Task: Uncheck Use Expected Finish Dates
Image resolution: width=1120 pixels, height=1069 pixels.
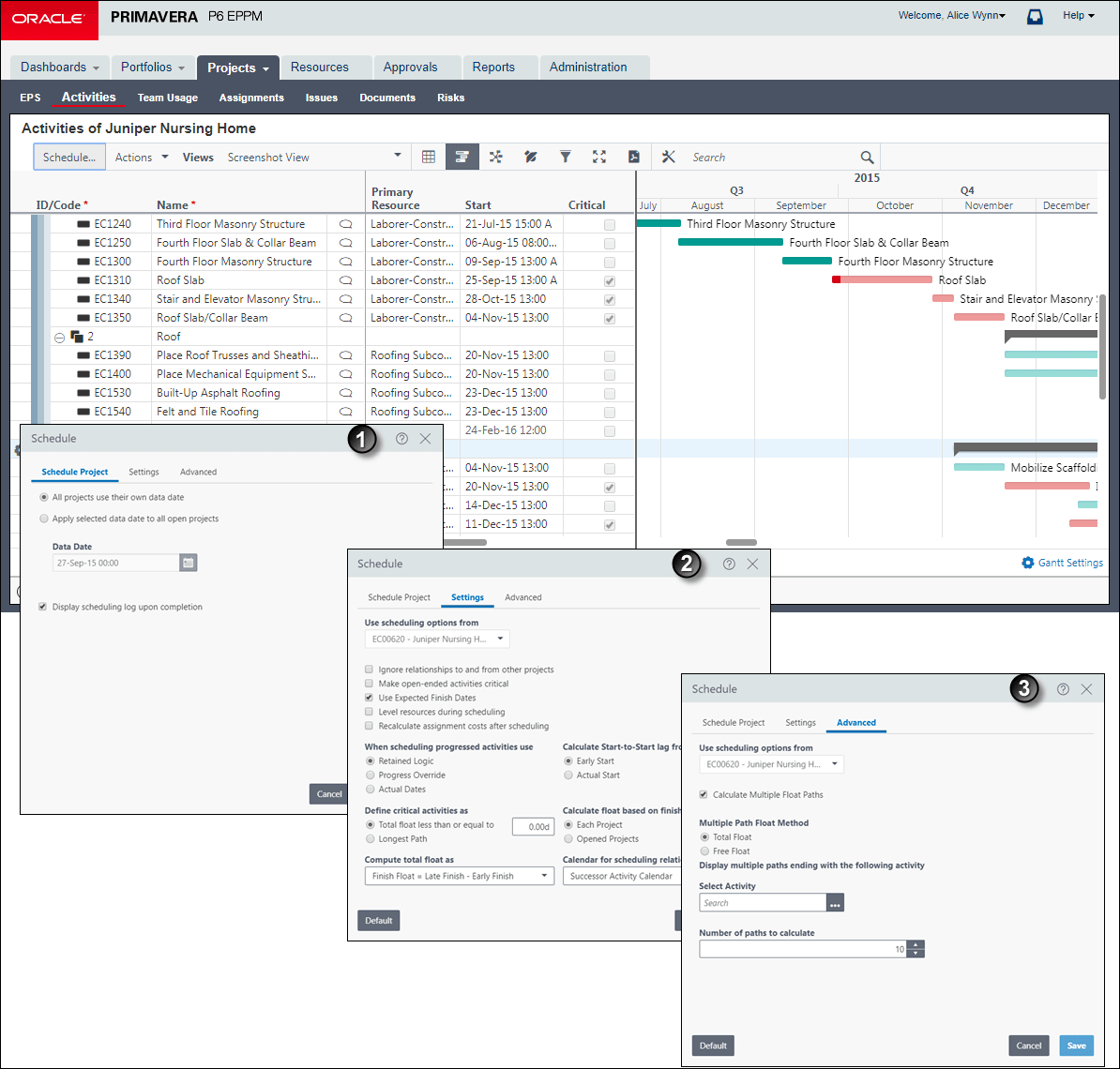Action: [x=369, y=698]
